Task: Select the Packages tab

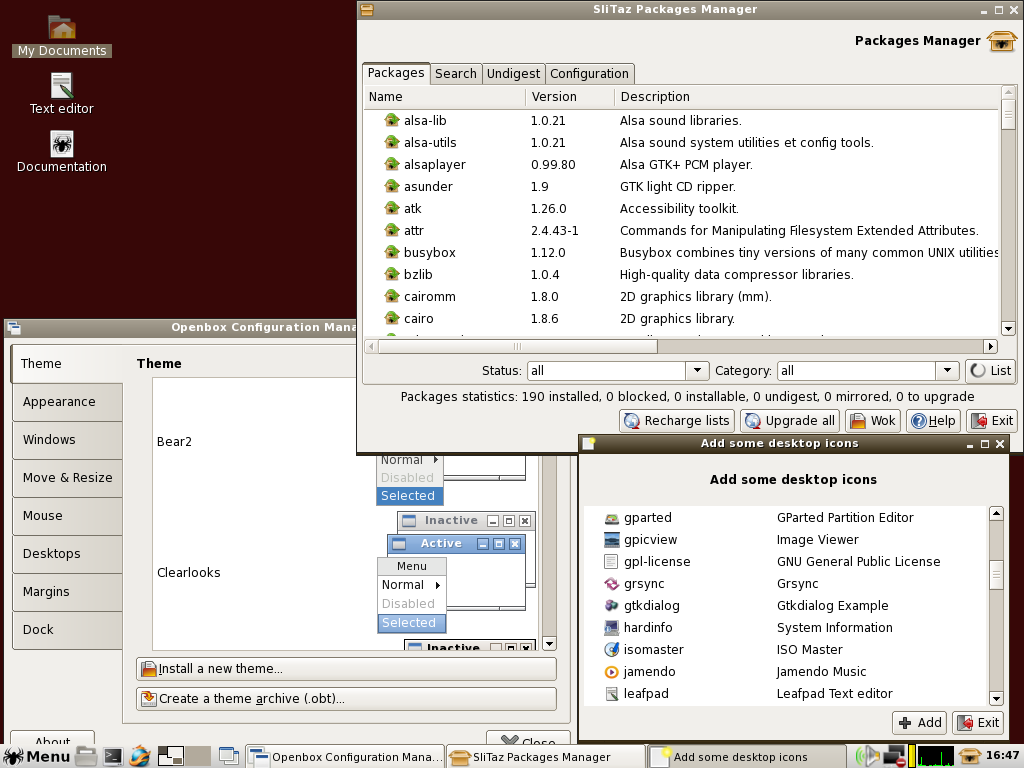Action: click(396, 72)
